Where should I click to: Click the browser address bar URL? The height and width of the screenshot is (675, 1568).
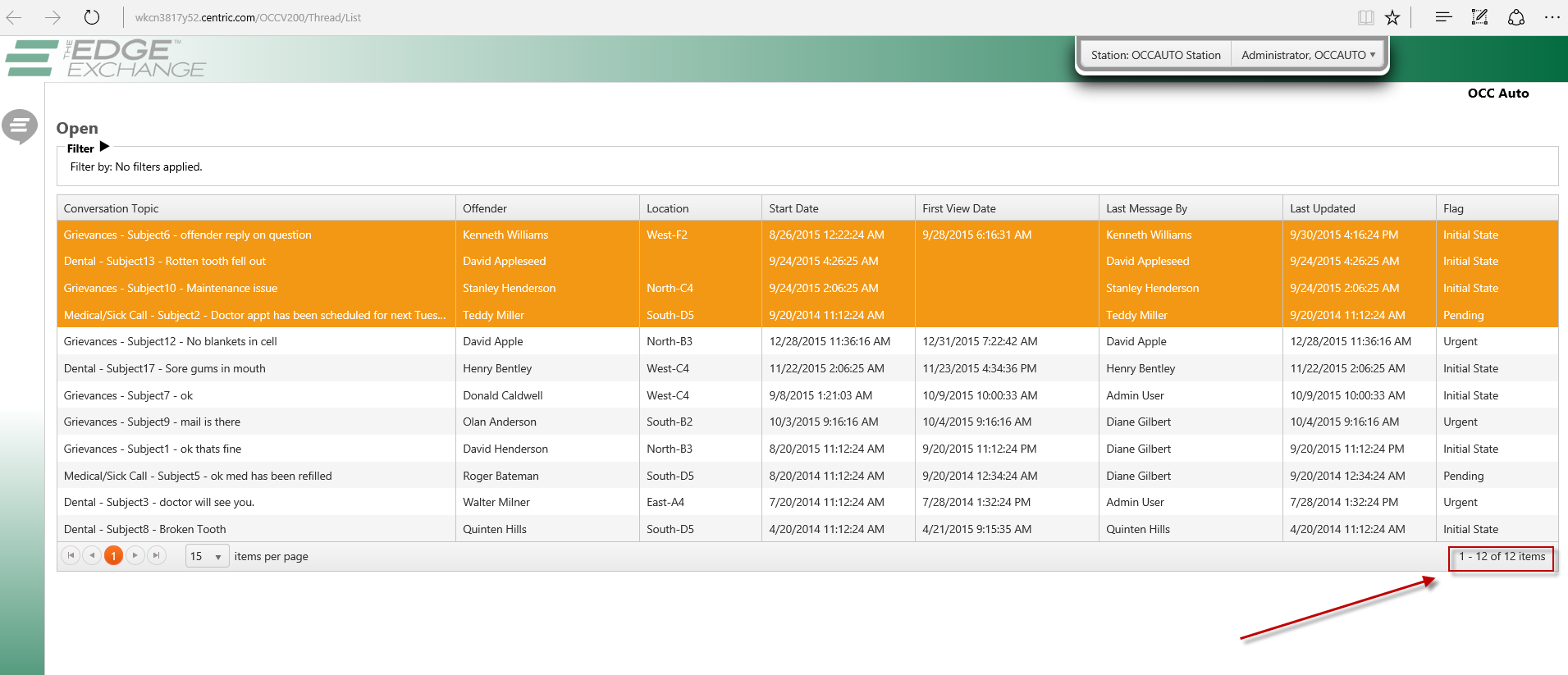[x=248, y=17]
